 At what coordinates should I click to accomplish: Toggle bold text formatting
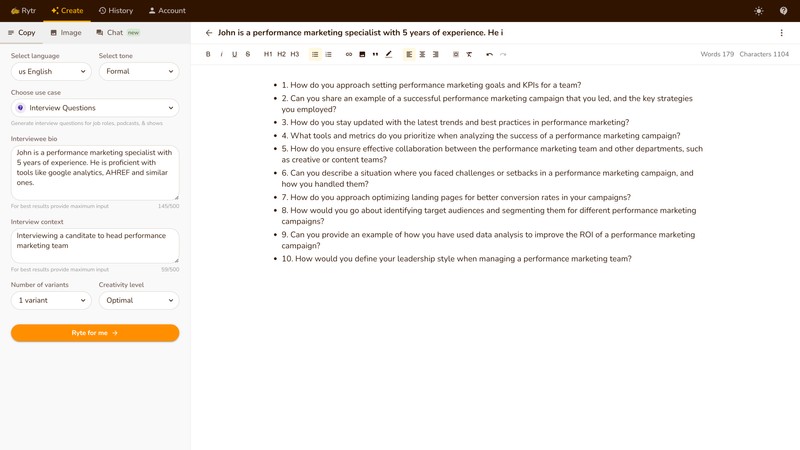208,54
